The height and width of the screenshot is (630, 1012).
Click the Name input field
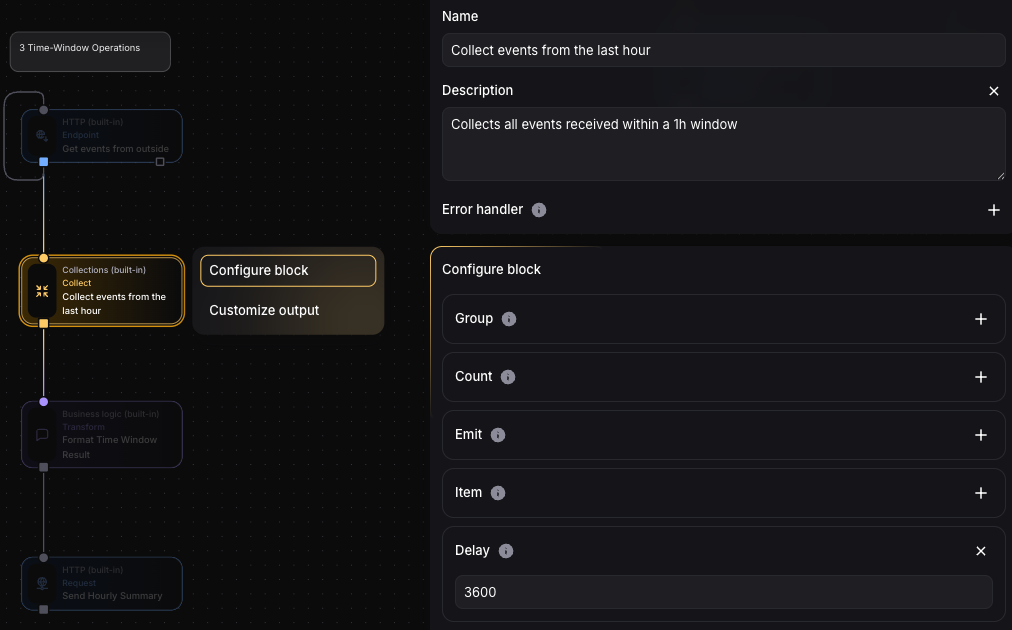tap(723, 50)
